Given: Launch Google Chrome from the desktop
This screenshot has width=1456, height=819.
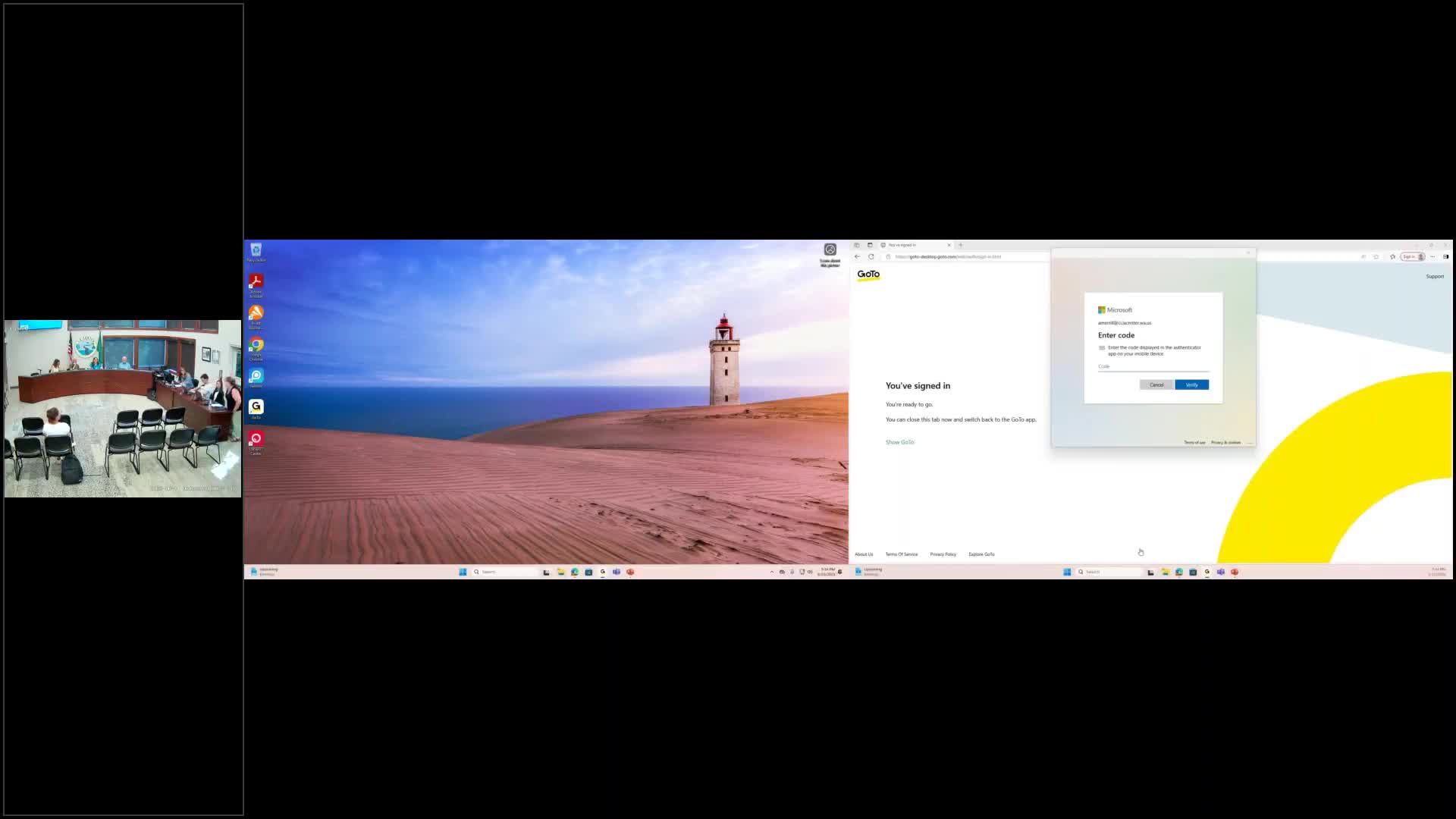Looking at the screenshot, I should (256, 346).
